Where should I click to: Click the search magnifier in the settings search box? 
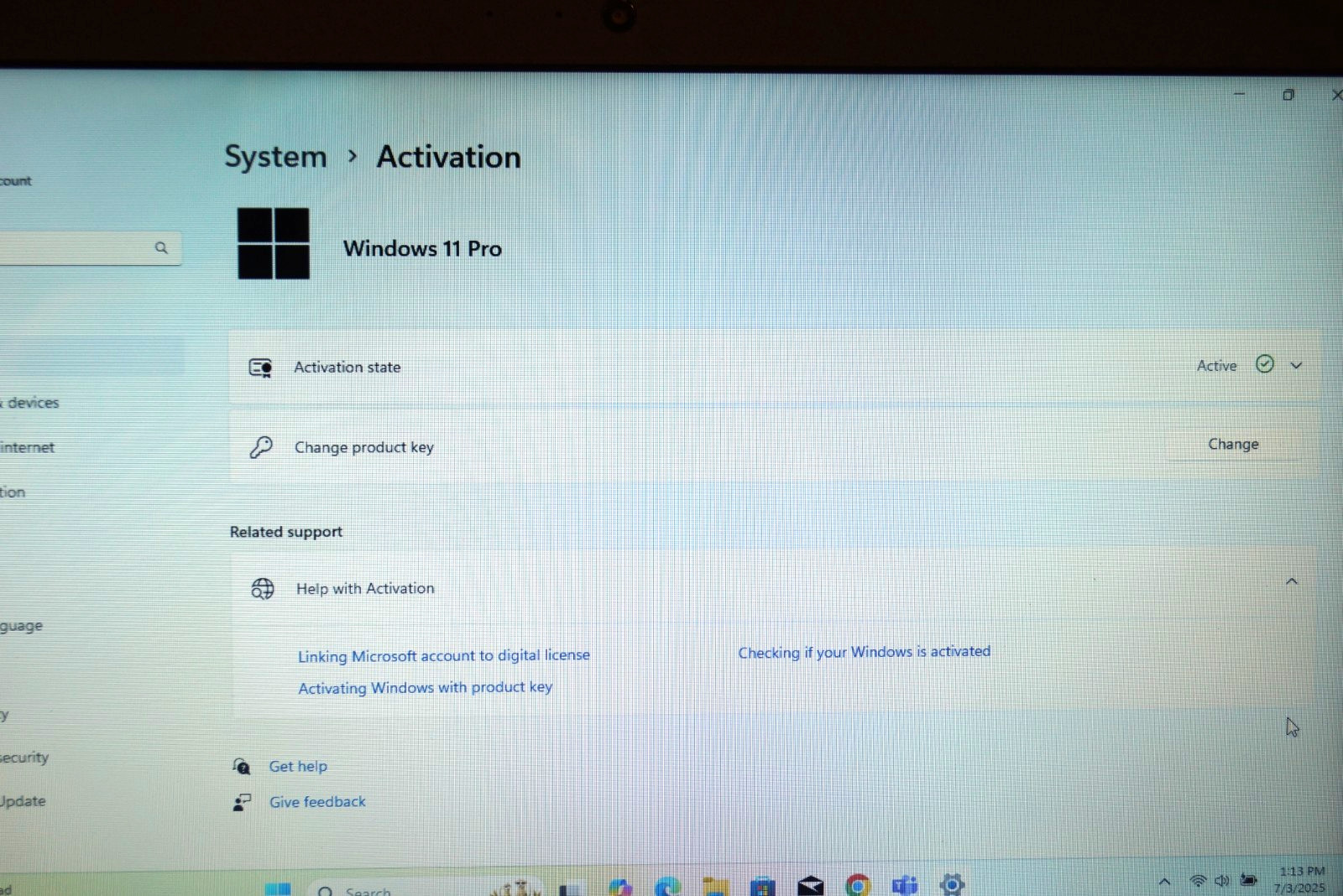(x=161, y=247)
